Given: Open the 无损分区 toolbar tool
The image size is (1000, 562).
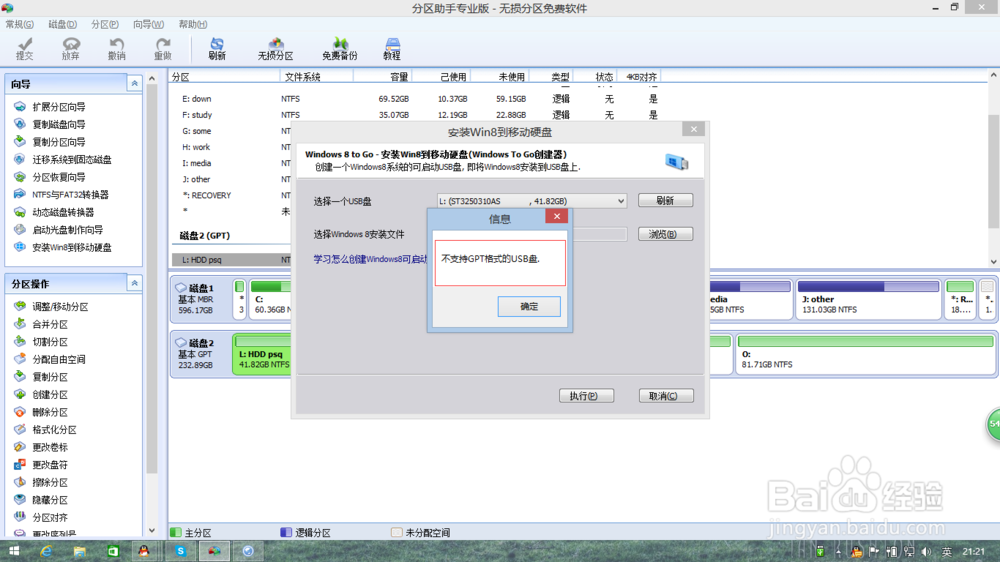Looking at the screenshot, I should tap(276, 48).
